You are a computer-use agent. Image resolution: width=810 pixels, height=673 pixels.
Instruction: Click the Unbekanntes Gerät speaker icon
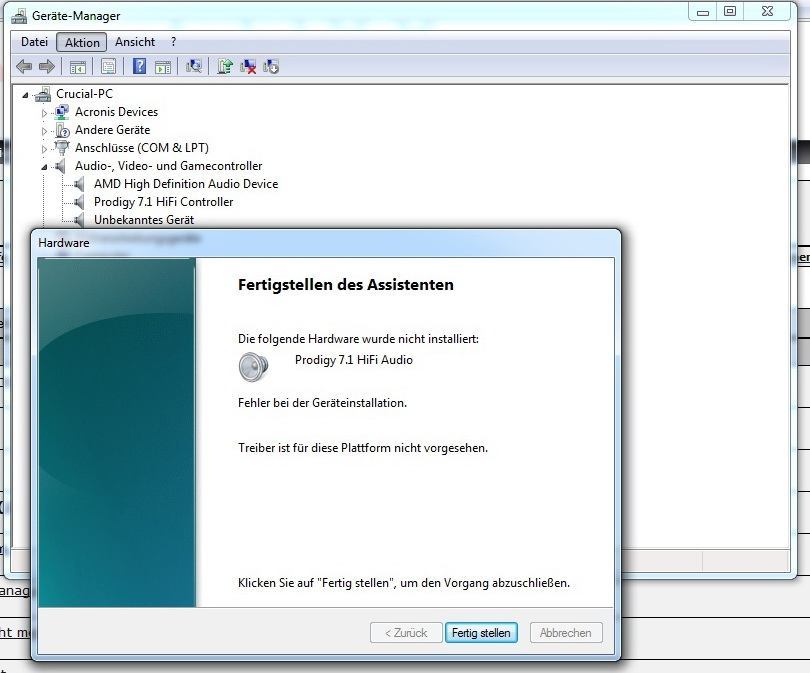click(80, 220)
